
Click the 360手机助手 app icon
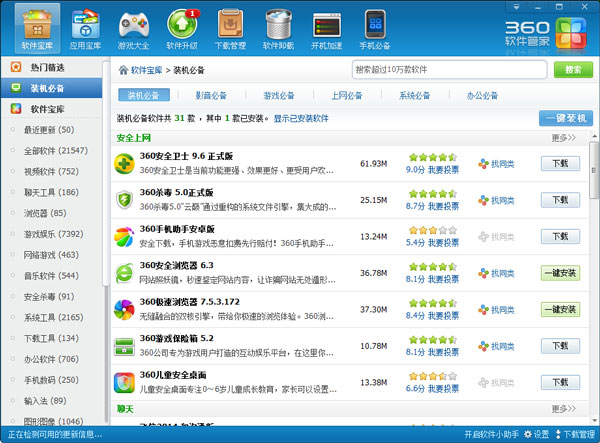pos(124,237)
